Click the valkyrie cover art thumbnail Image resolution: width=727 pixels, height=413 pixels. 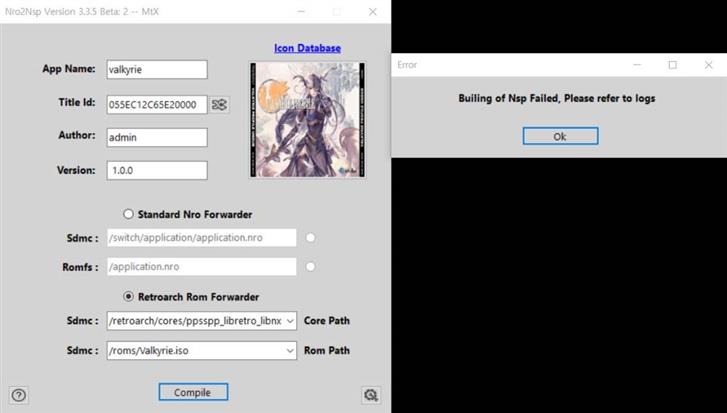pos(307,120)
